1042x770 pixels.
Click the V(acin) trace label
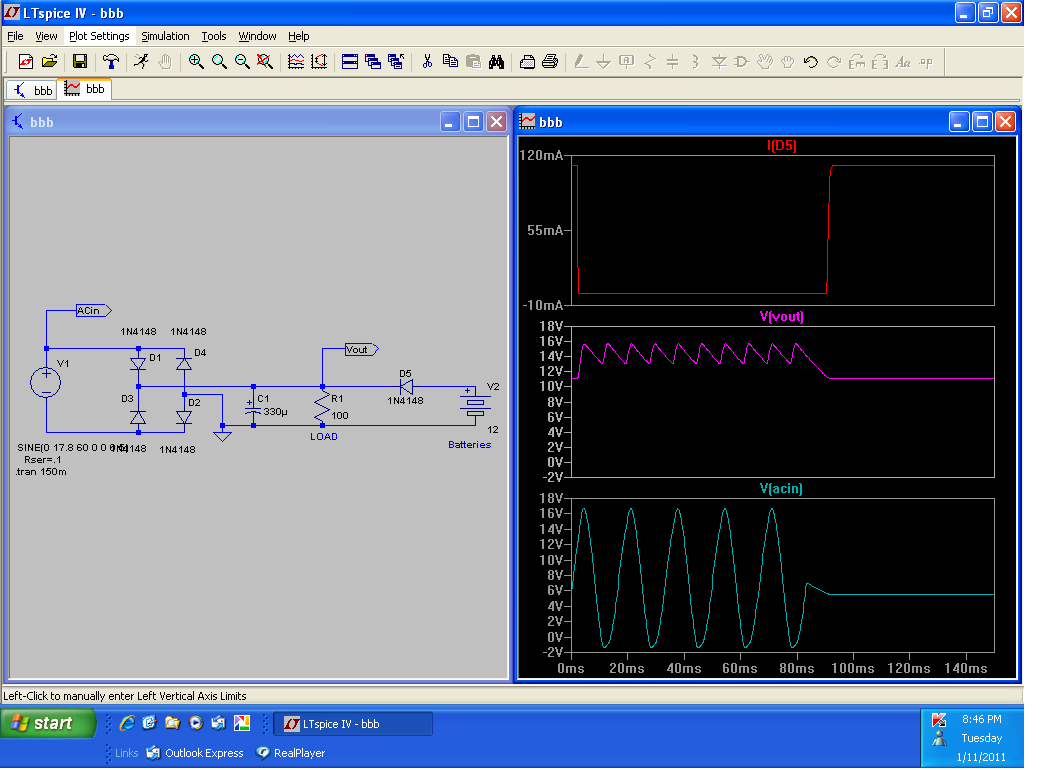click(x=782, y=489)
